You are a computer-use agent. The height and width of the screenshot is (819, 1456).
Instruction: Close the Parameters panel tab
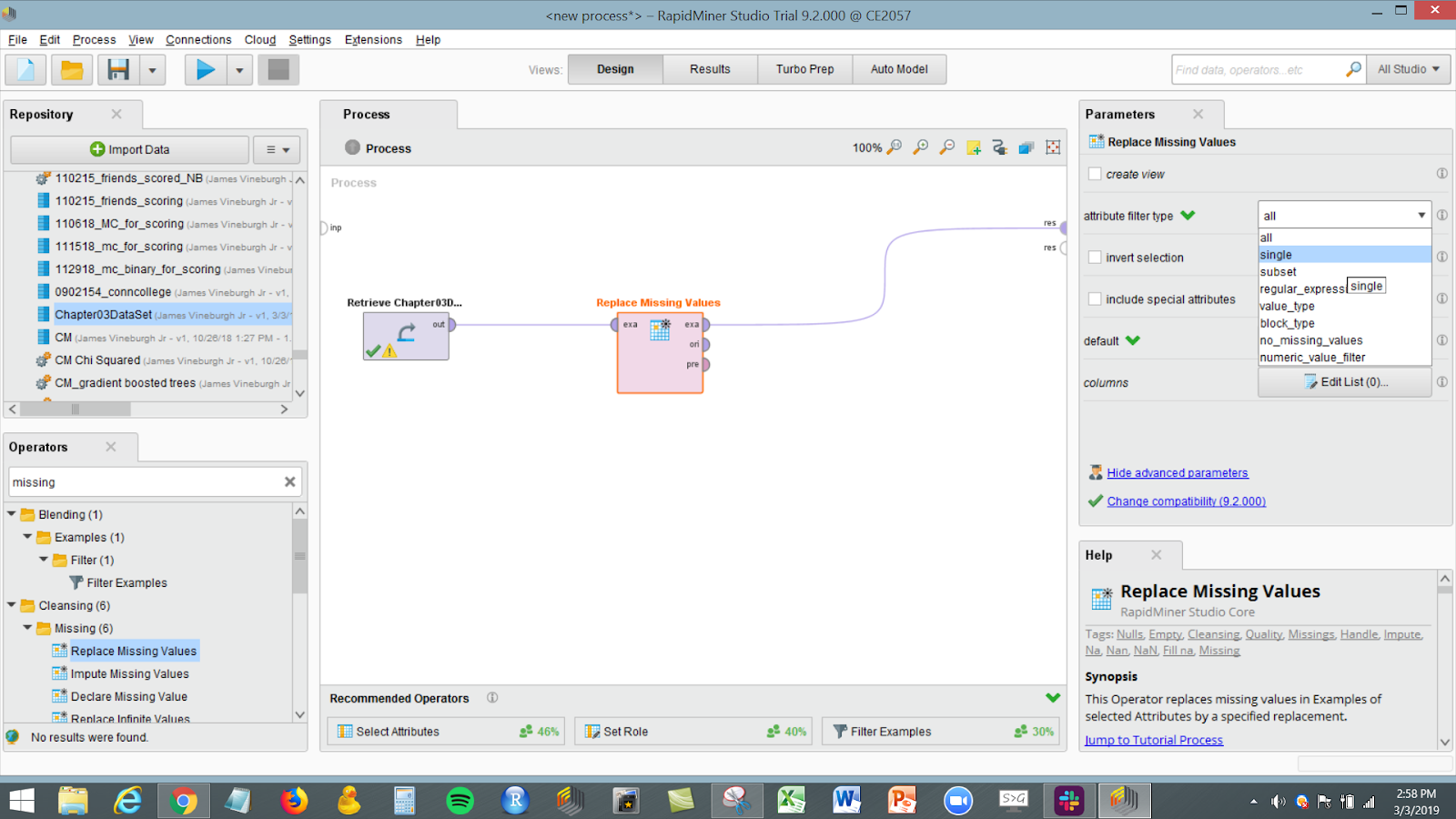(1198, 114)
